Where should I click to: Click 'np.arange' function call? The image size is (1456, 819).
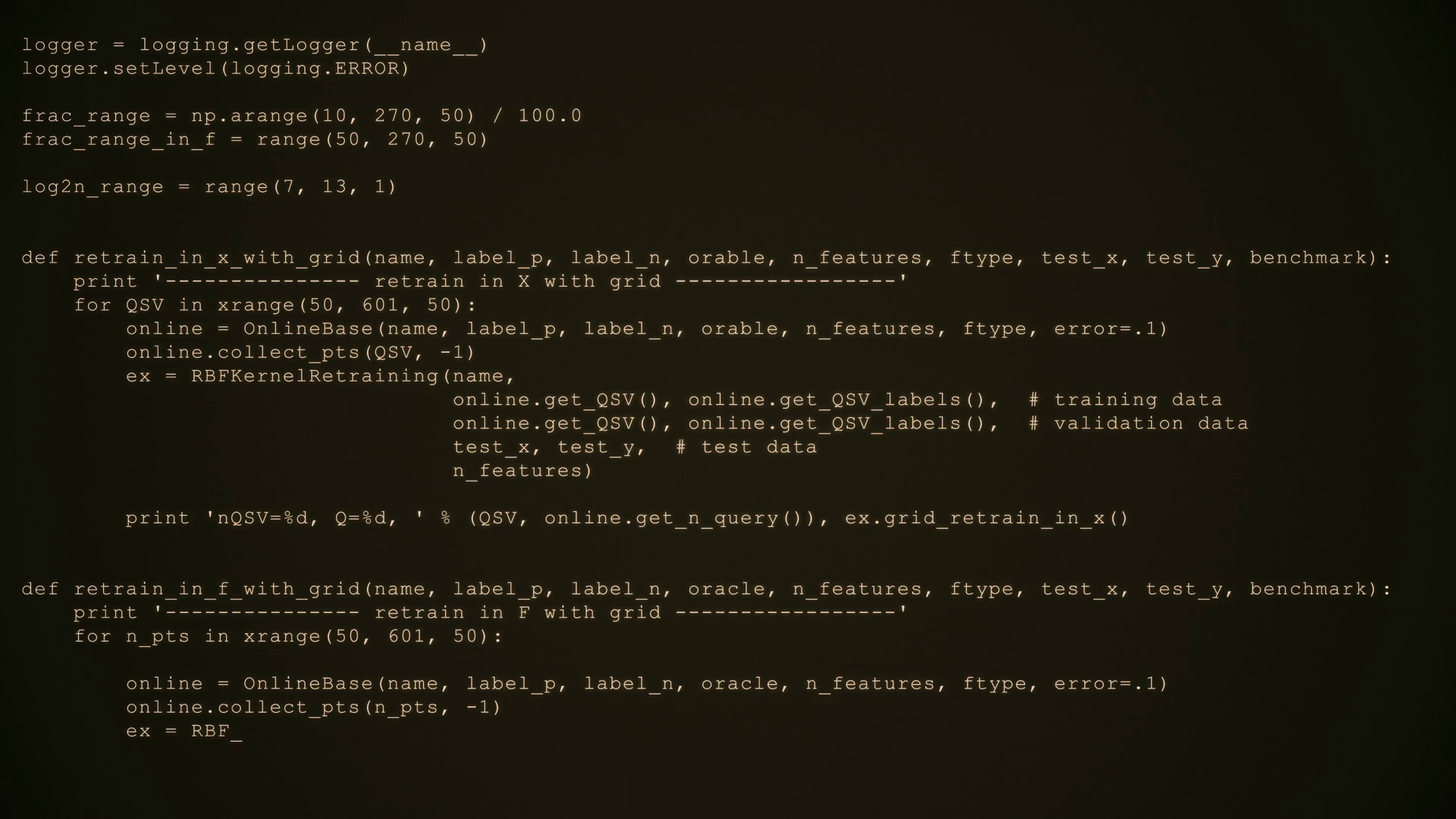click(x=249, y=116)
